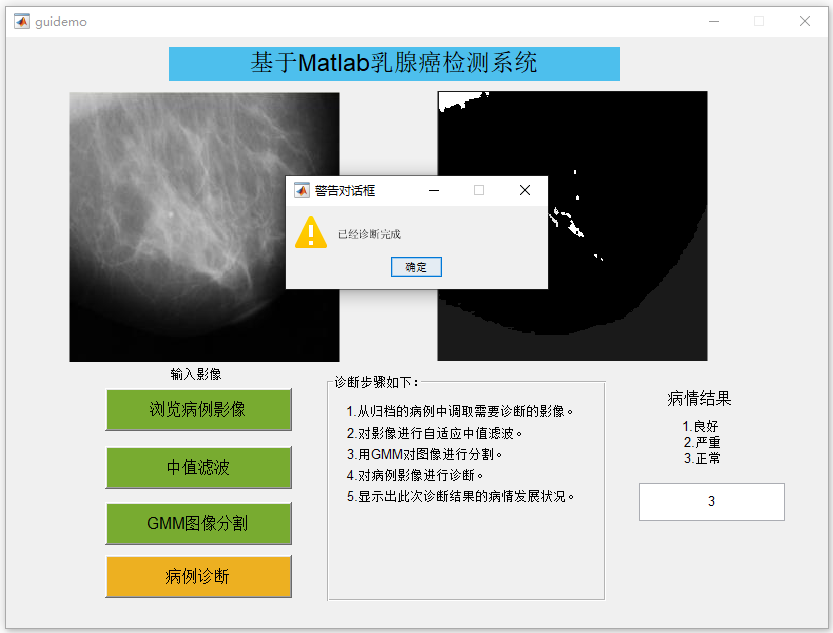Click step 5 显示出此次诊断结果的病情发展状况
Image resolution: width=833 pixels, height=633 pixels.
click(460, 497)
